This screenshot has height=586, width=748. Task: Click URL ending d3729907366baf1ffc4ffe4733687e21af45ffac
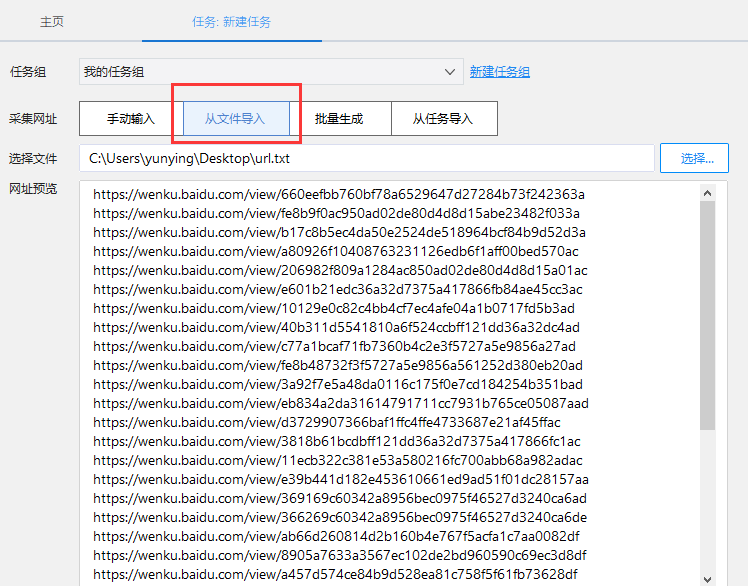point(327,423)
